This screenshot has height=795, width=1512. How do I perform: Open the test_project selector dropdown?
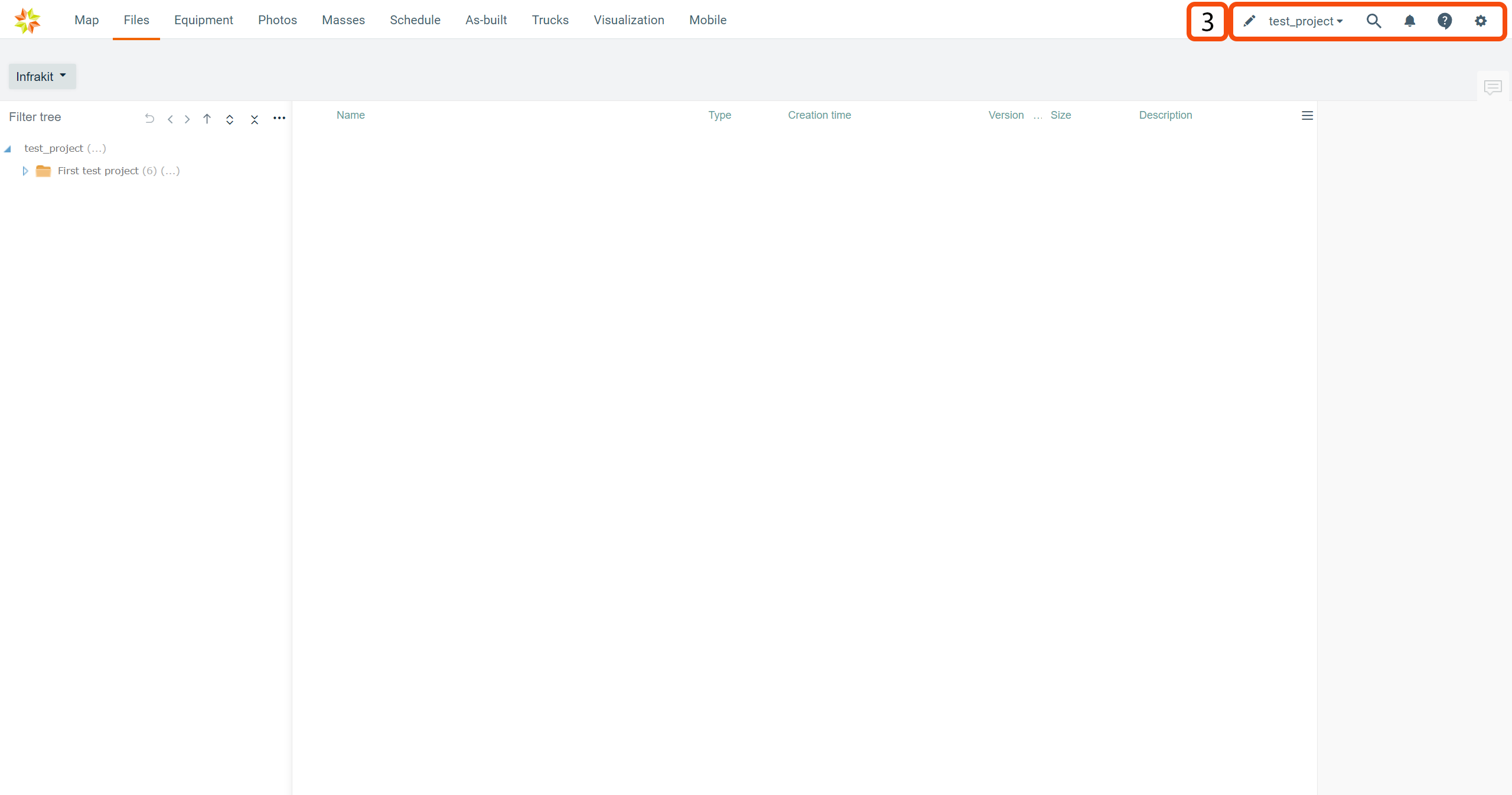tap(1305, 21)
